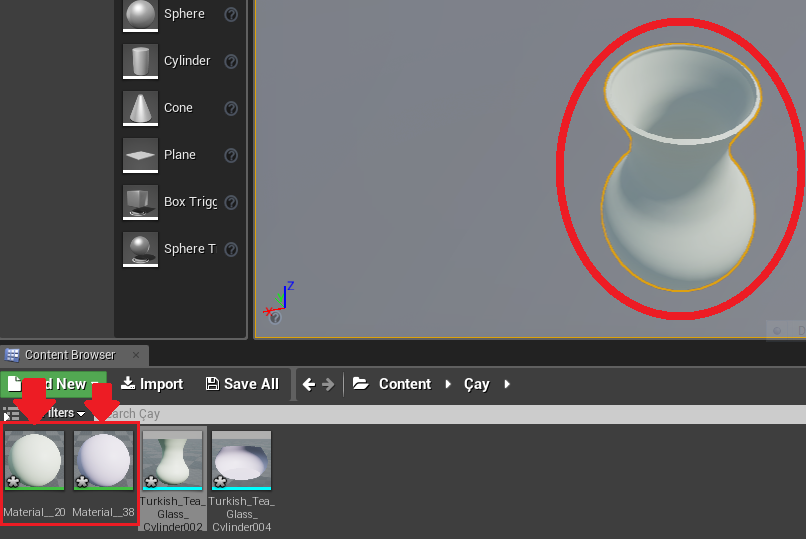
Task: Select the Box Trigger thumbnail icon
Action: (140, 202)
